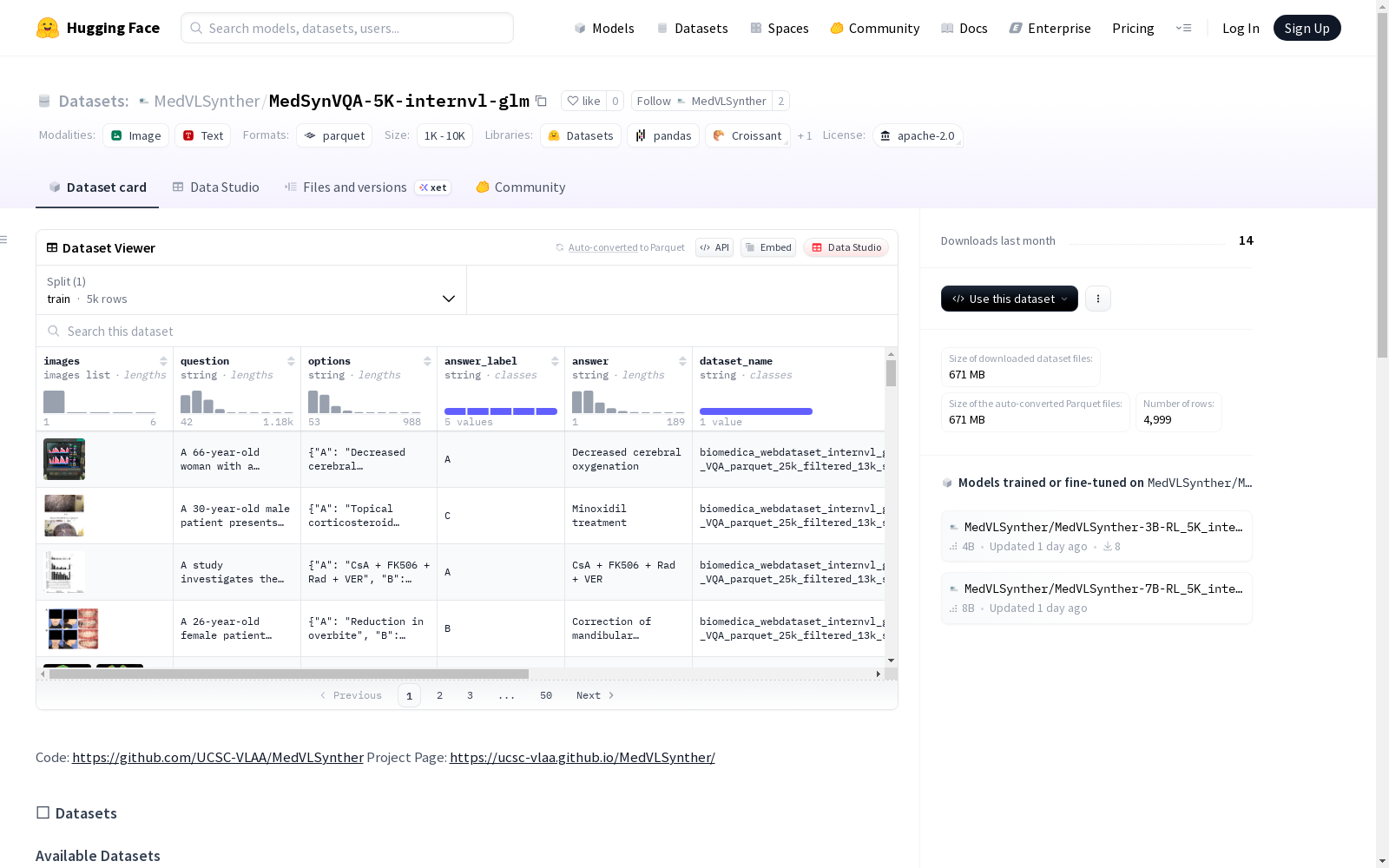
Task: Open MedVLSynther-3B-RL_5K model card
Action: (1096, 536)
